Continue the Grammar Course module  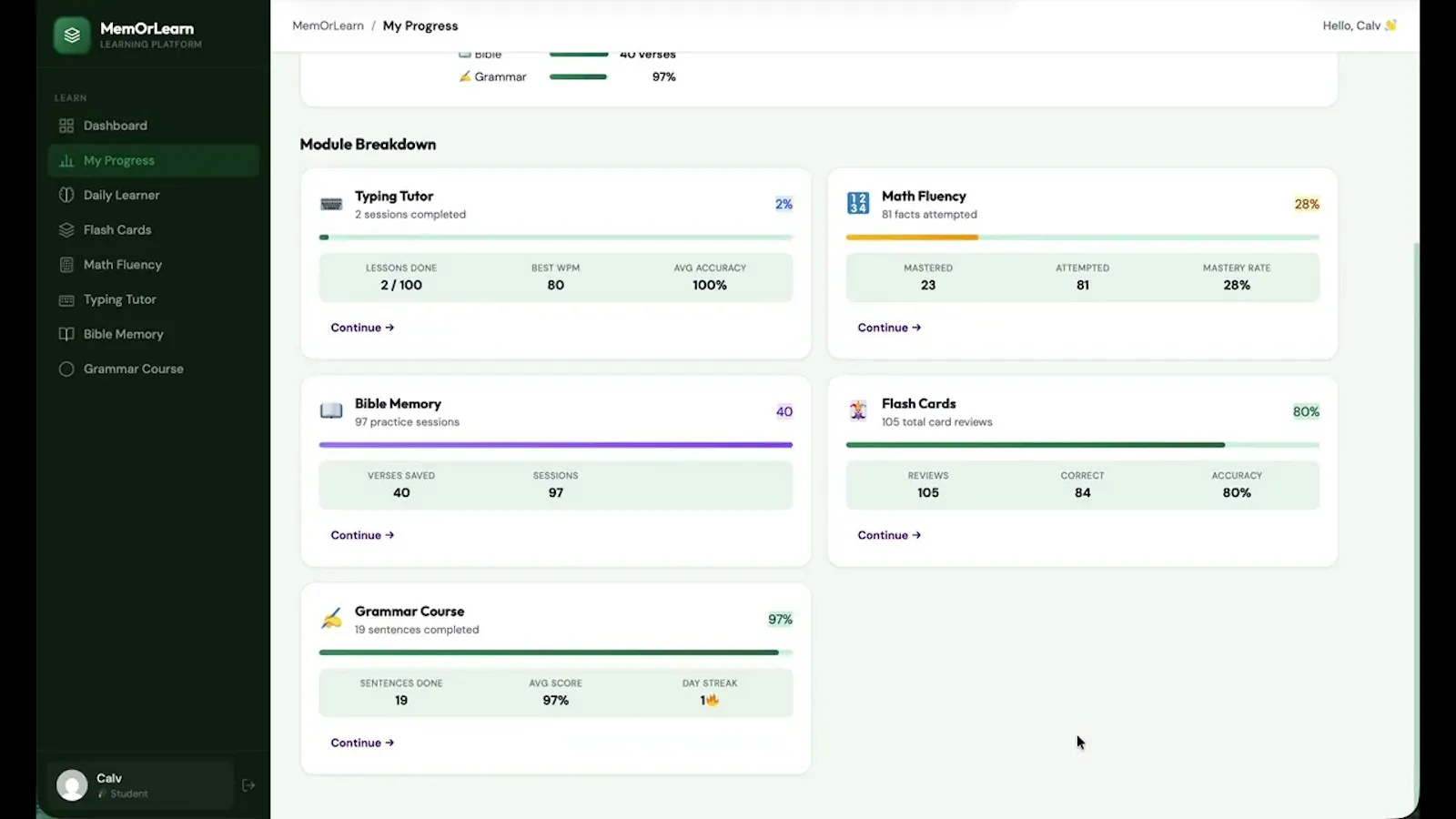point(362,743)
